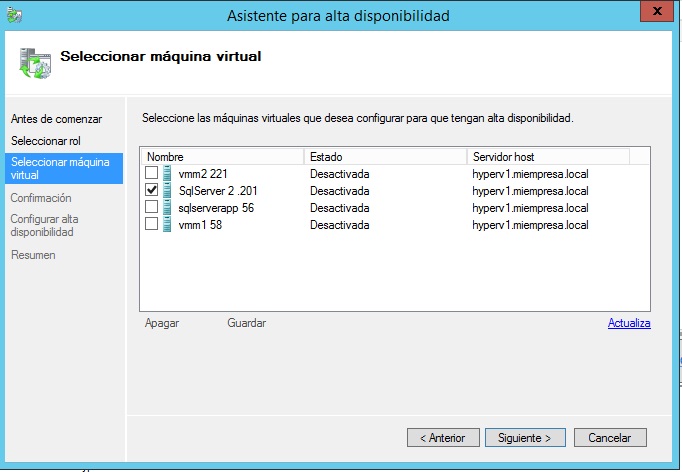Screen dimensions: 682x472
Task: Click the vmm1 58 server icon
Action: [168, 224]
